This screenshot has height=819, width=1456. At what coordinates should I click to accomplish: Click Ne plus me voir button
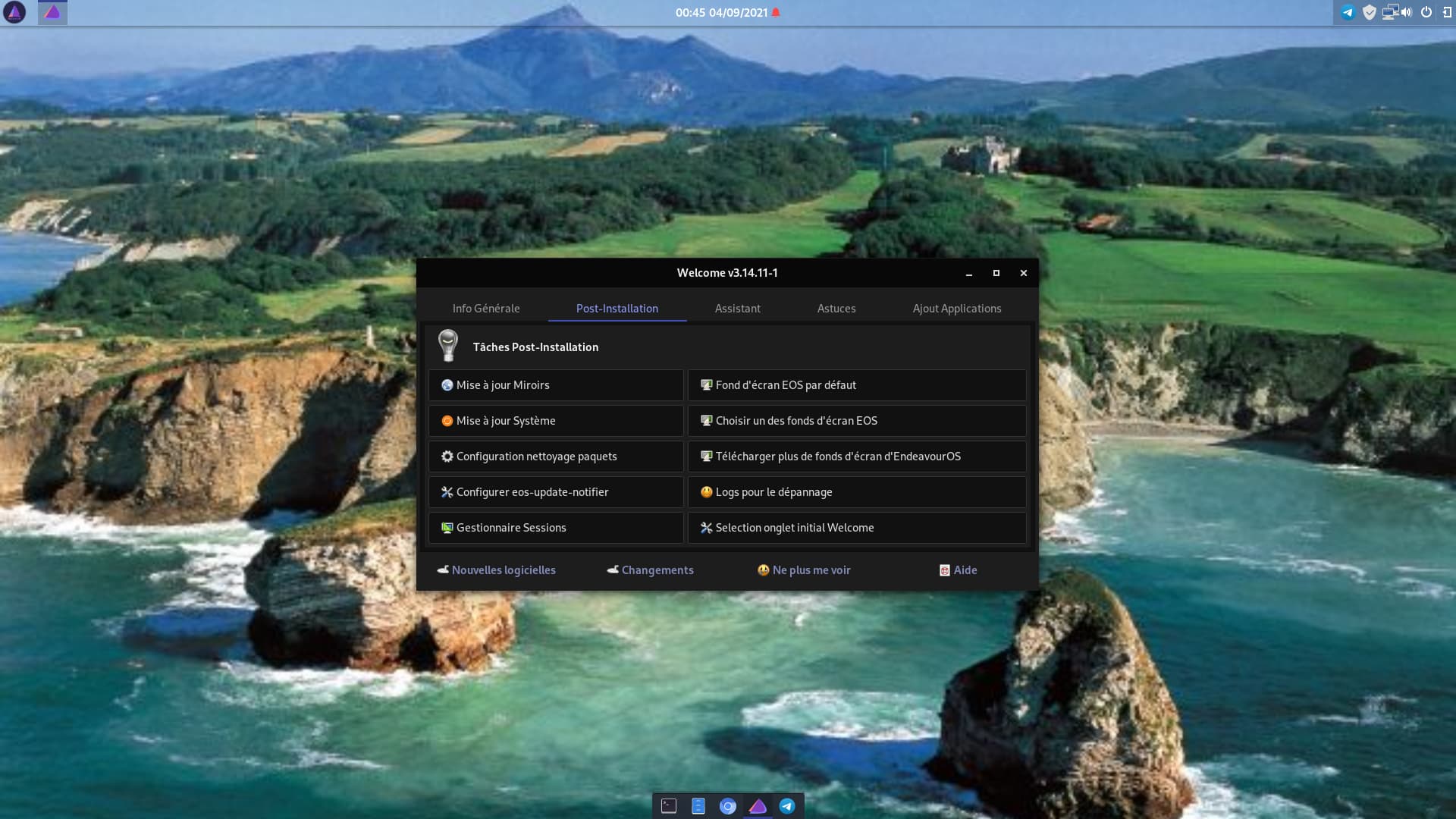[804, 570]
